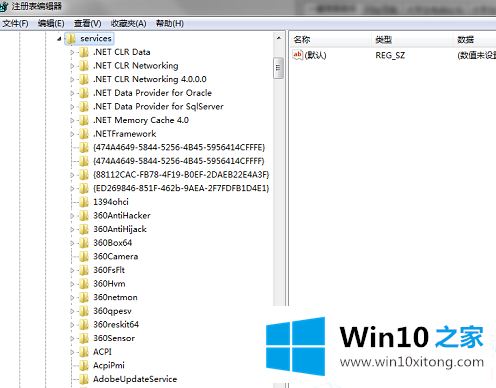Click the AcpiPmi folder icon

[84, 366]
